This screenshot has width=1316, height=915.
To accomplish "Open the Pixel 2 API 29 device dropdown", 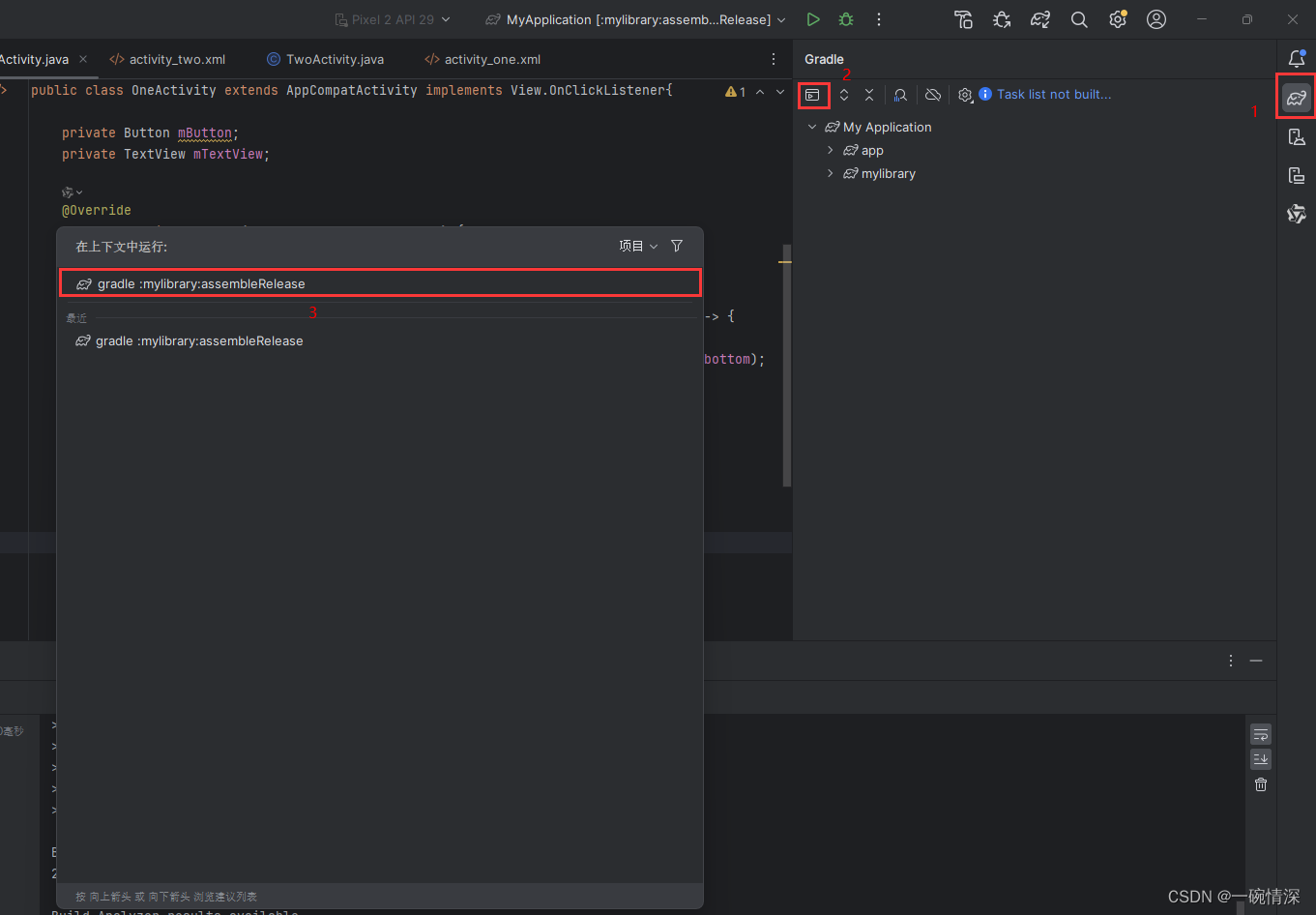I will [393, 19].
